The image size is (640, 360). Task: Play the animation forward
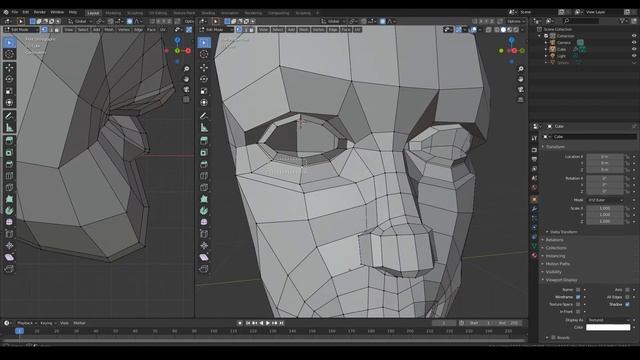(268, 323)
